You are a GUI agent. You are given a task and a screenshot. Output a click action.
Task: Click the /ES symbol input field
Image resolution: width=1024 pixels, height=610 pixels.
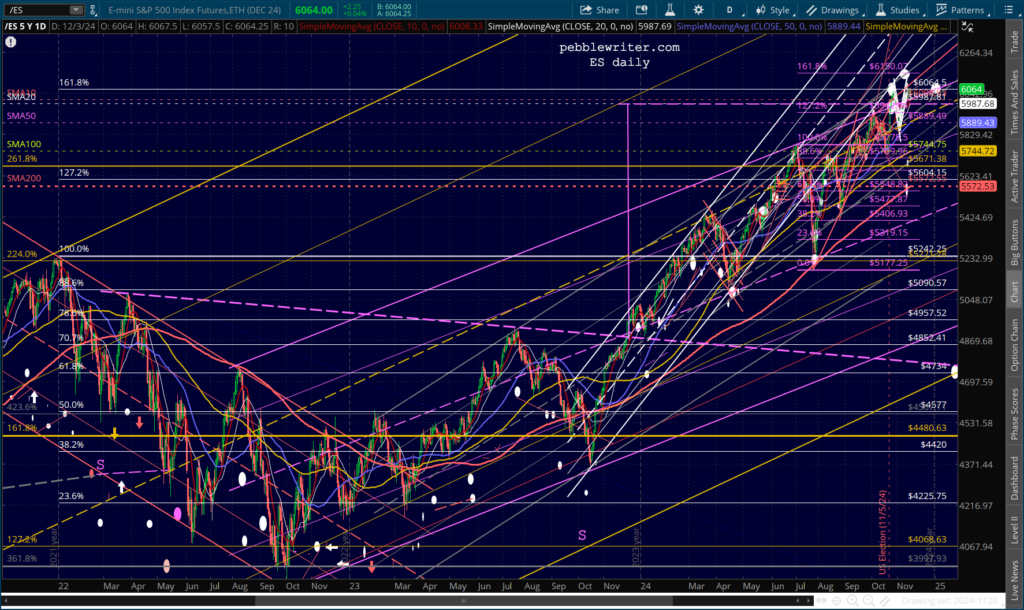coord(37,10)
